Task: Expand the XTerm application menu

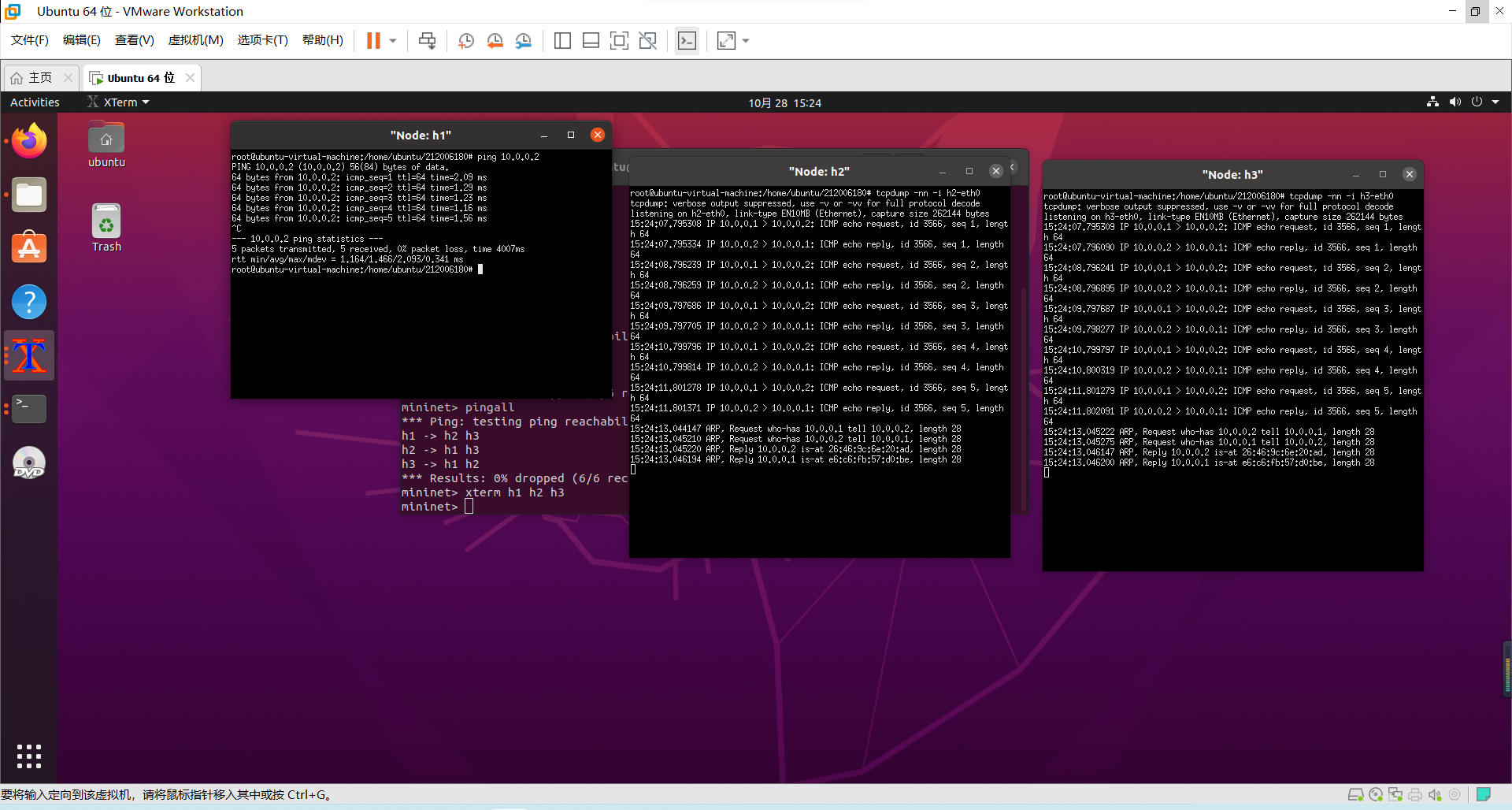Action: click(120, 102)
